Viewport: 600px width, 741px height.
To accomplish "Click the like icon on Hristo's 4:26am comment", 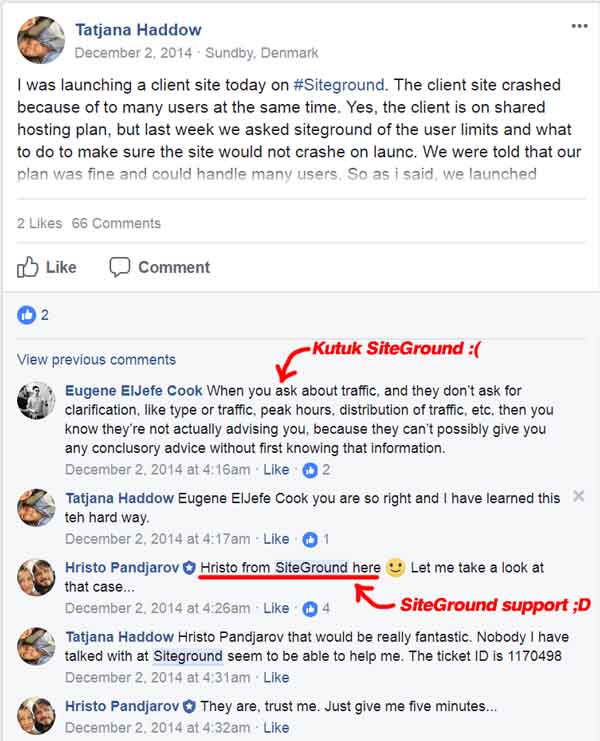I will pos(310,609).
